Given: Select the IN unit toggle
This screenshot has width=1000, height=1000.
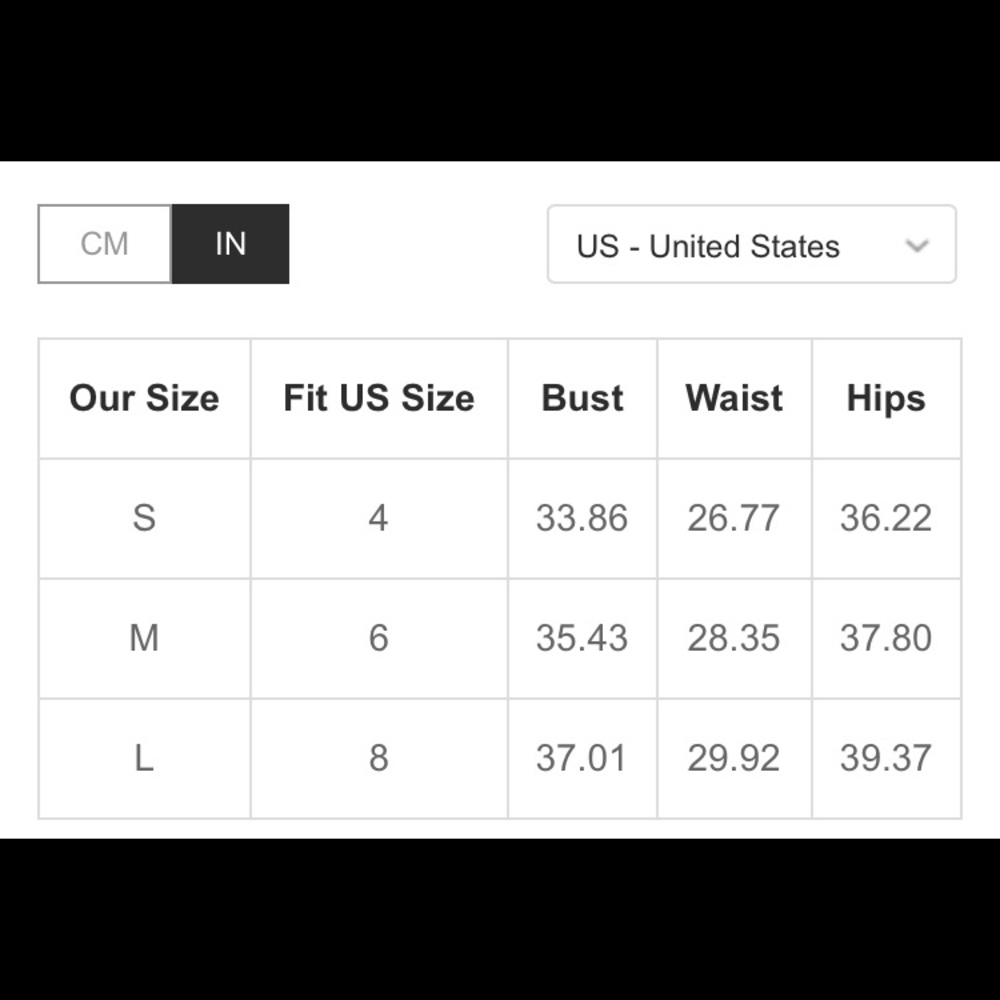Looking at the screenshot, I should 230,244.
